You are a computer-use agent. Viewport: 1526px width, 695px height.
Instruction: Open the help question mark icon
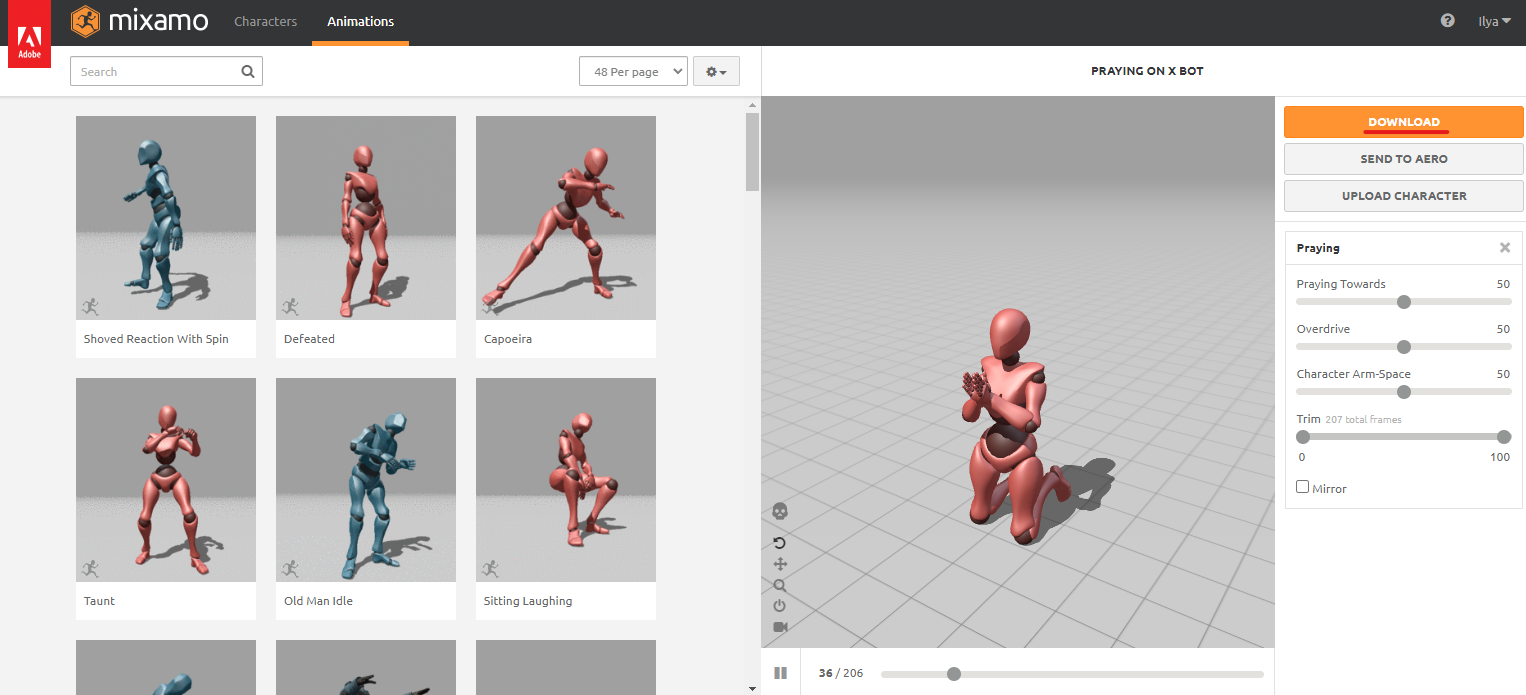(1447, 21)
